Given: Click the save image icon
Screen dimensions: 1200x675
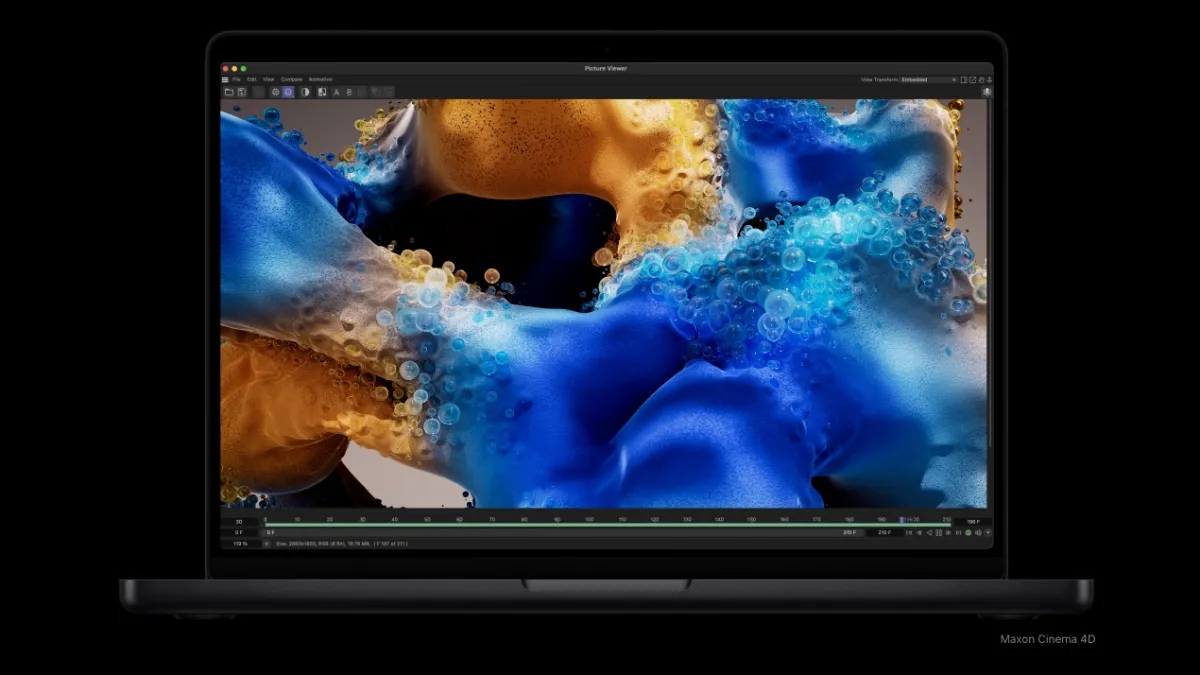Looking at the screenshot, I should pyautogui.click(x=240, y=91).
